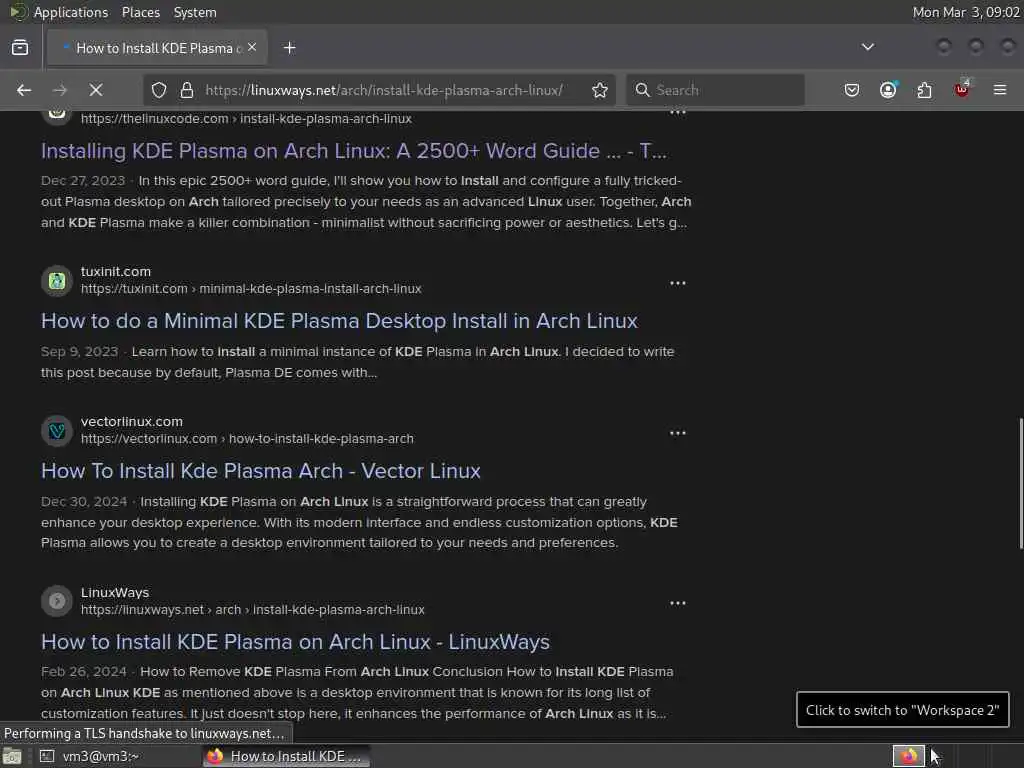Open more options for tuxinit.com result
This screenshot has width=1024, height=768.
tap(678, 283)
